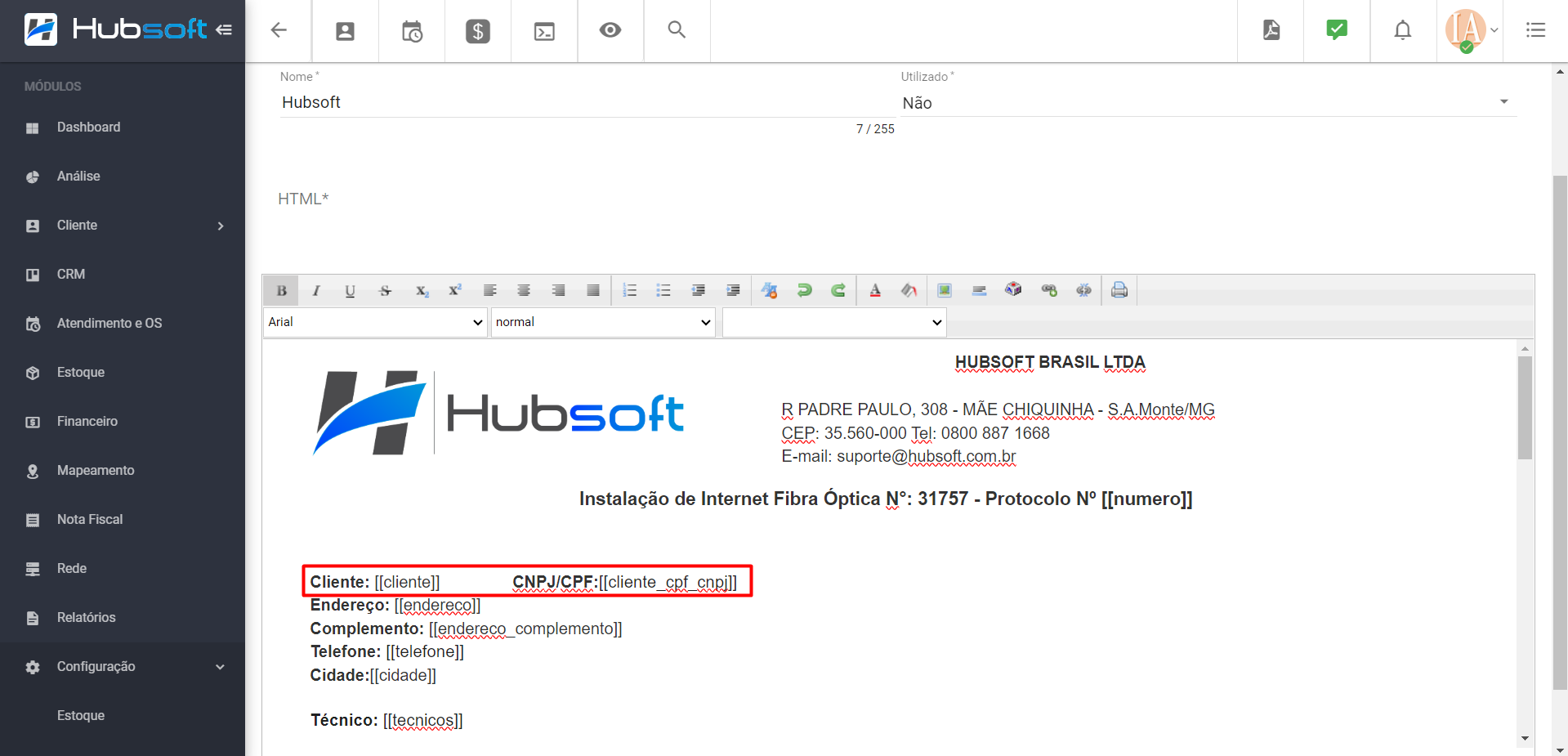Open the empty format dropdown in editor
The height and width of the screenshot is (756, 1568).
[x=834, y=322]
